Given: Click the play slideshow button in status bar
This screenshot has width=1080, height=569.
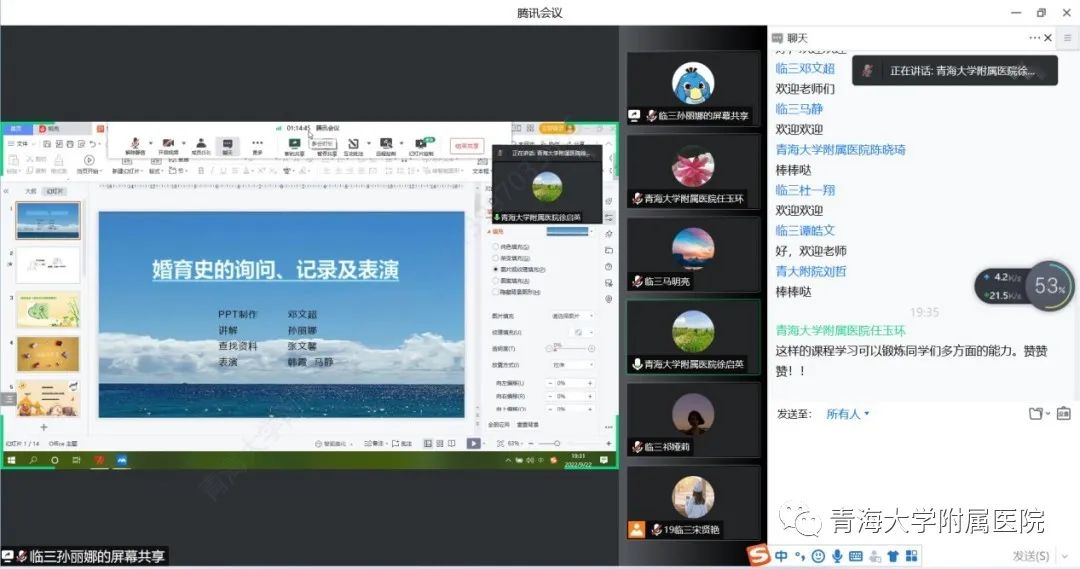Looking at the screenshot, I should (473, 444).
